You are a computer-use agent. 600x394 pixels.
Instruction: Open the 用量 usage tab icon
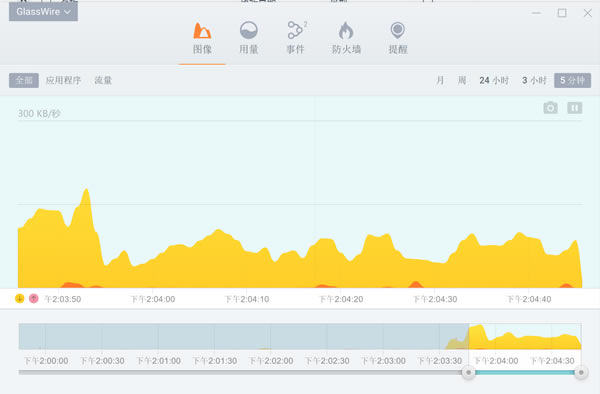tap(248, 30)
